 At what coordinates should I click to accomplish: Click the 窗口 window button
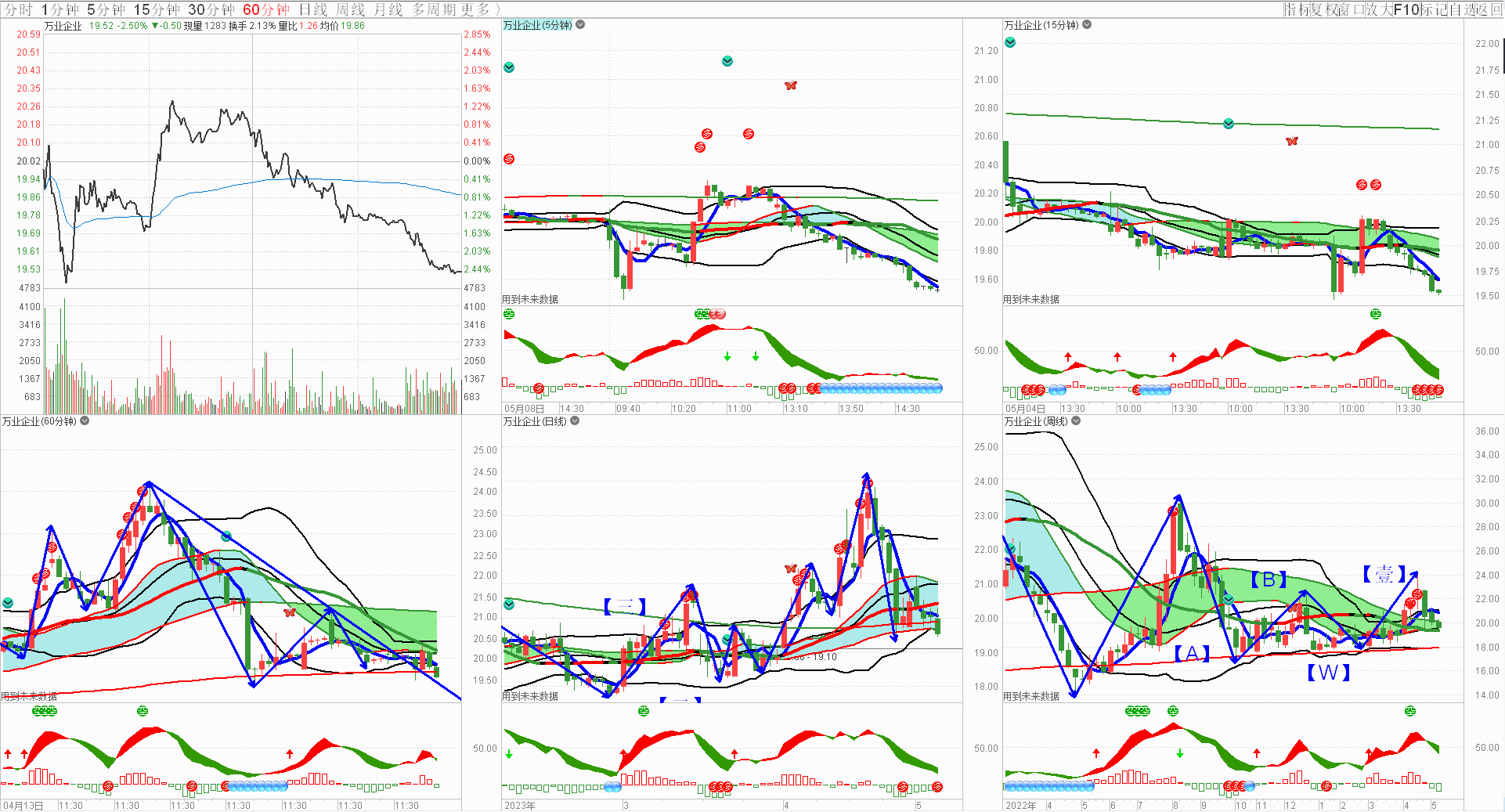tap(1351, 9)
